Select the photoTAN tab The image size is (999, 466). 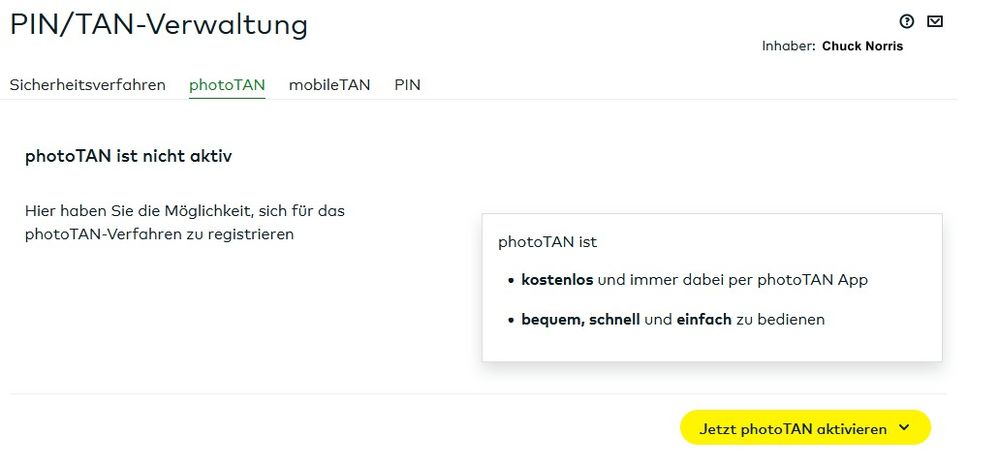tap(227, 85)
